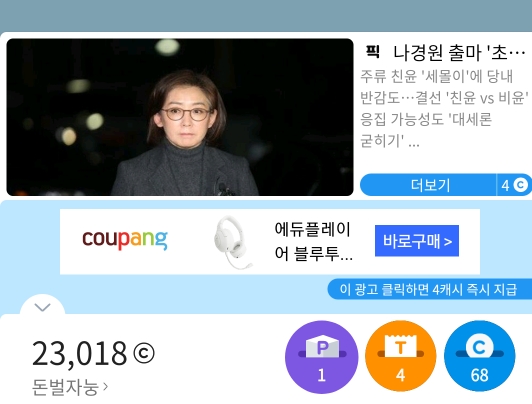Tap the 픽 label beside headline
The image size is (532, 404).
coord(373,52)
